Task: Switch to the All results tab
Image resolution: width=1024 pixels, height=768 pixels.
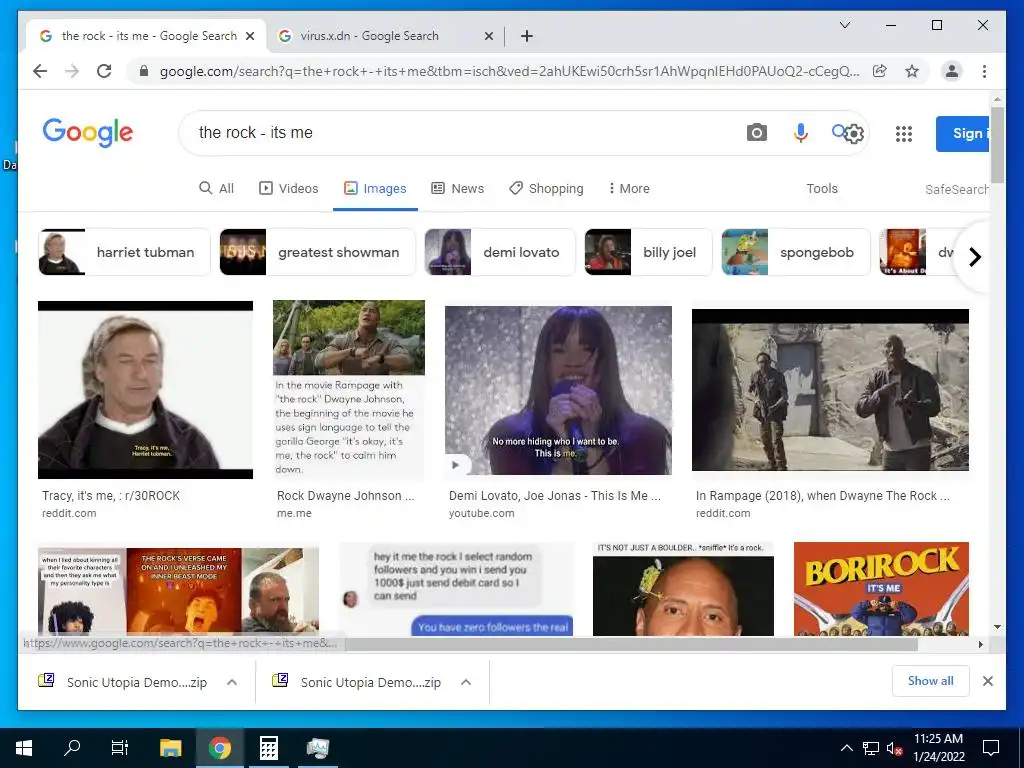Action: pos(216,188)
